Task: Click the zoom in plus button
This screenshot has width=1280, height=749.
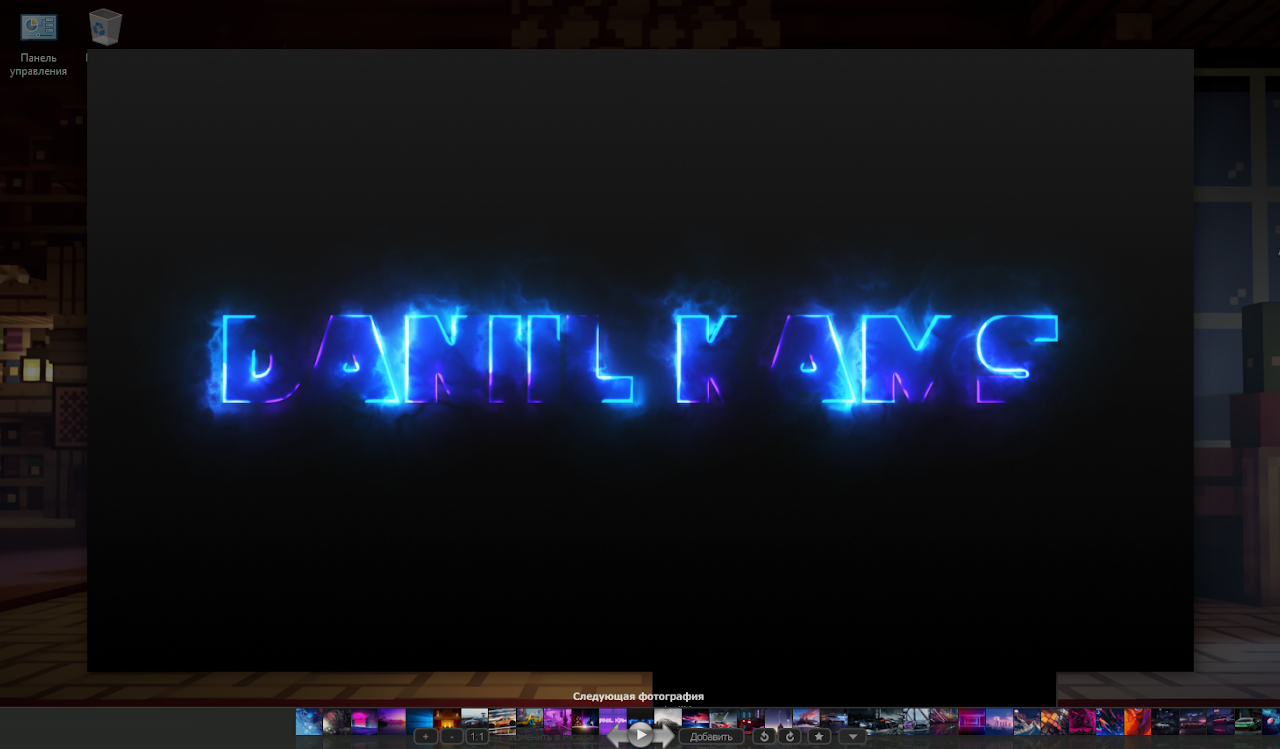Action: (x=426, y=737)
